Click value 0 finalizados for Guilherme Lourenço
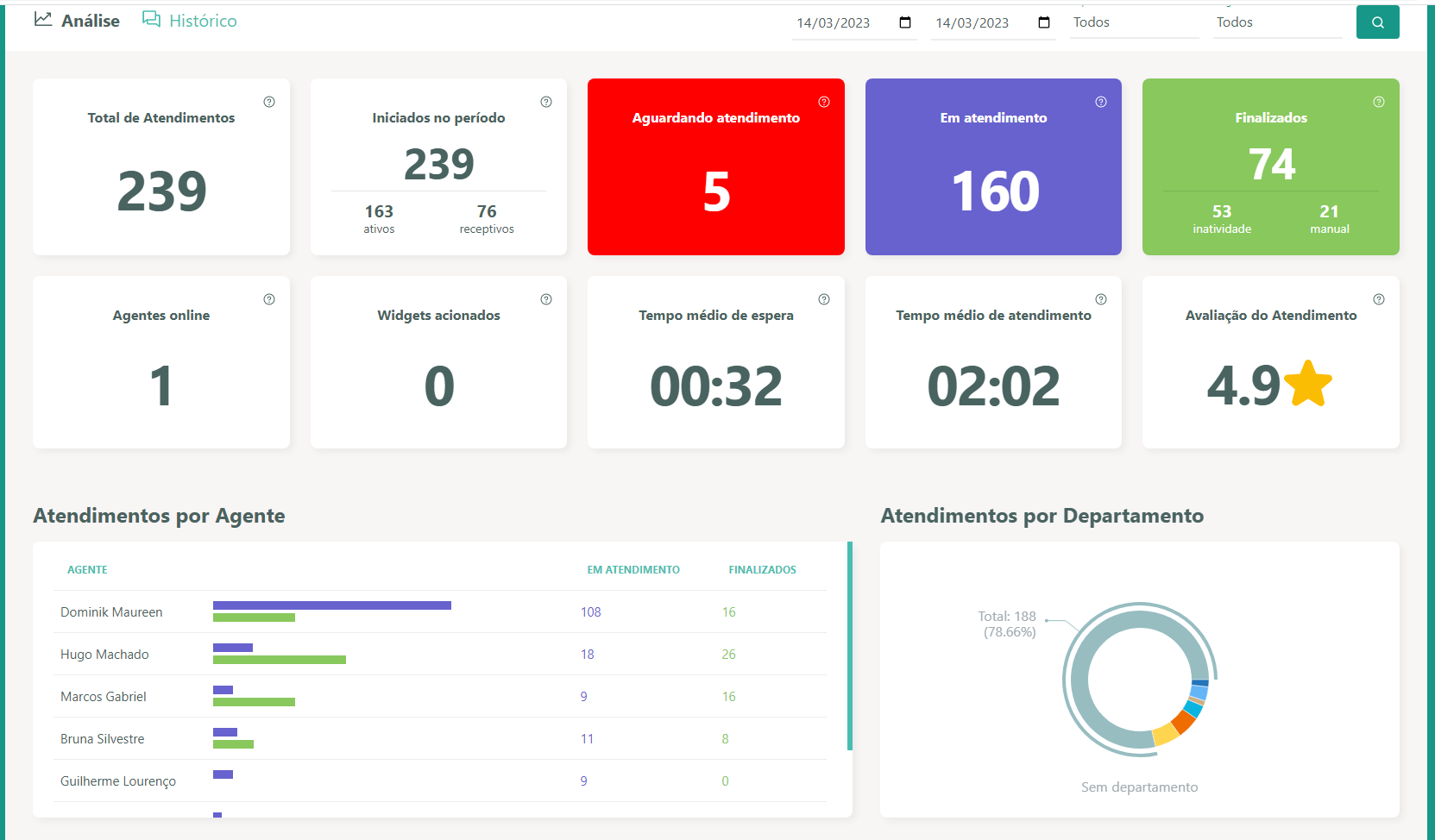The width and height of the screenshot is (1435, 840). click(725, 781)
